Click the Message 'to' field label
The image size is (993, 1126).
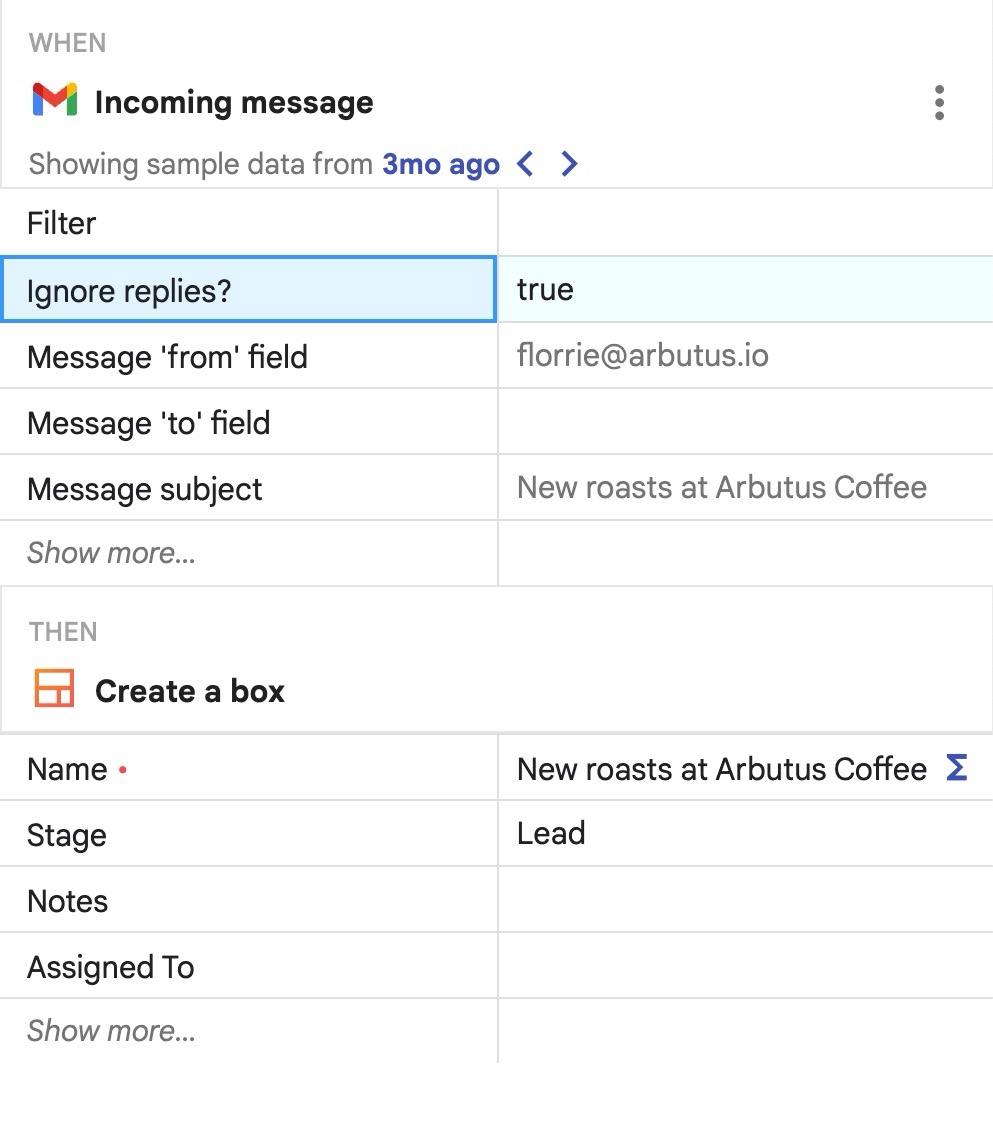(x=248, y=422)
